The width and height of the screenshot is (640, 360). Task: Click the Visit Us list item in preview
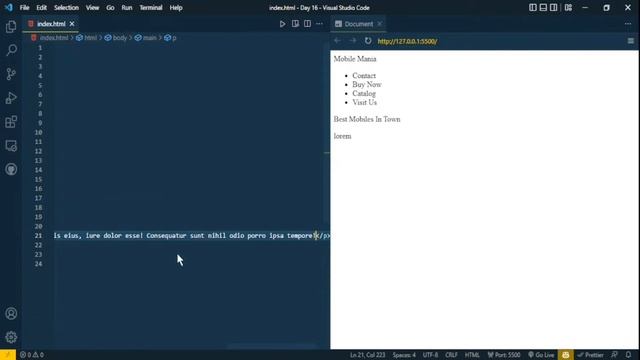pos(364,103)
